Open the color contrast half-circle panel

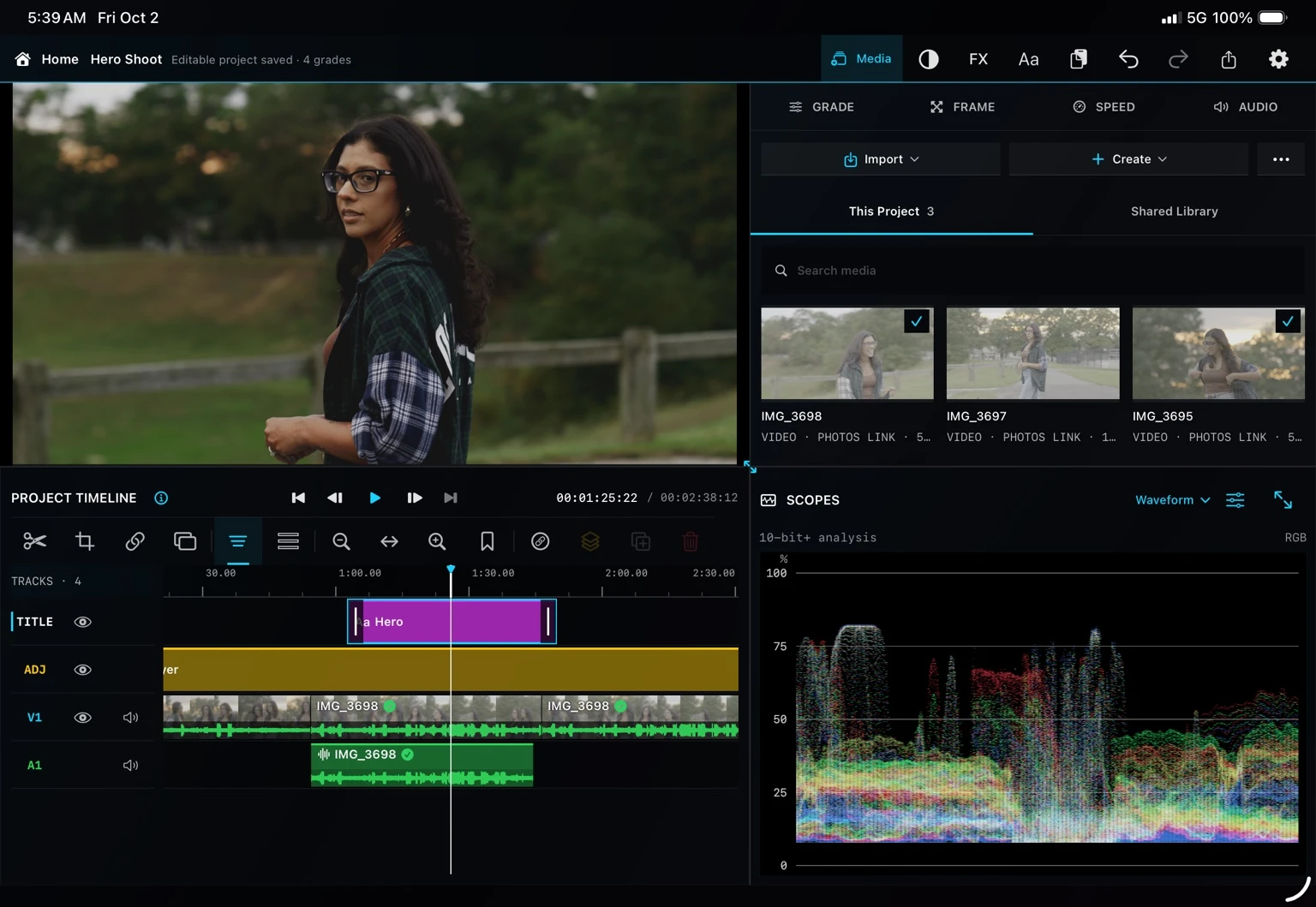pos(929,59)
